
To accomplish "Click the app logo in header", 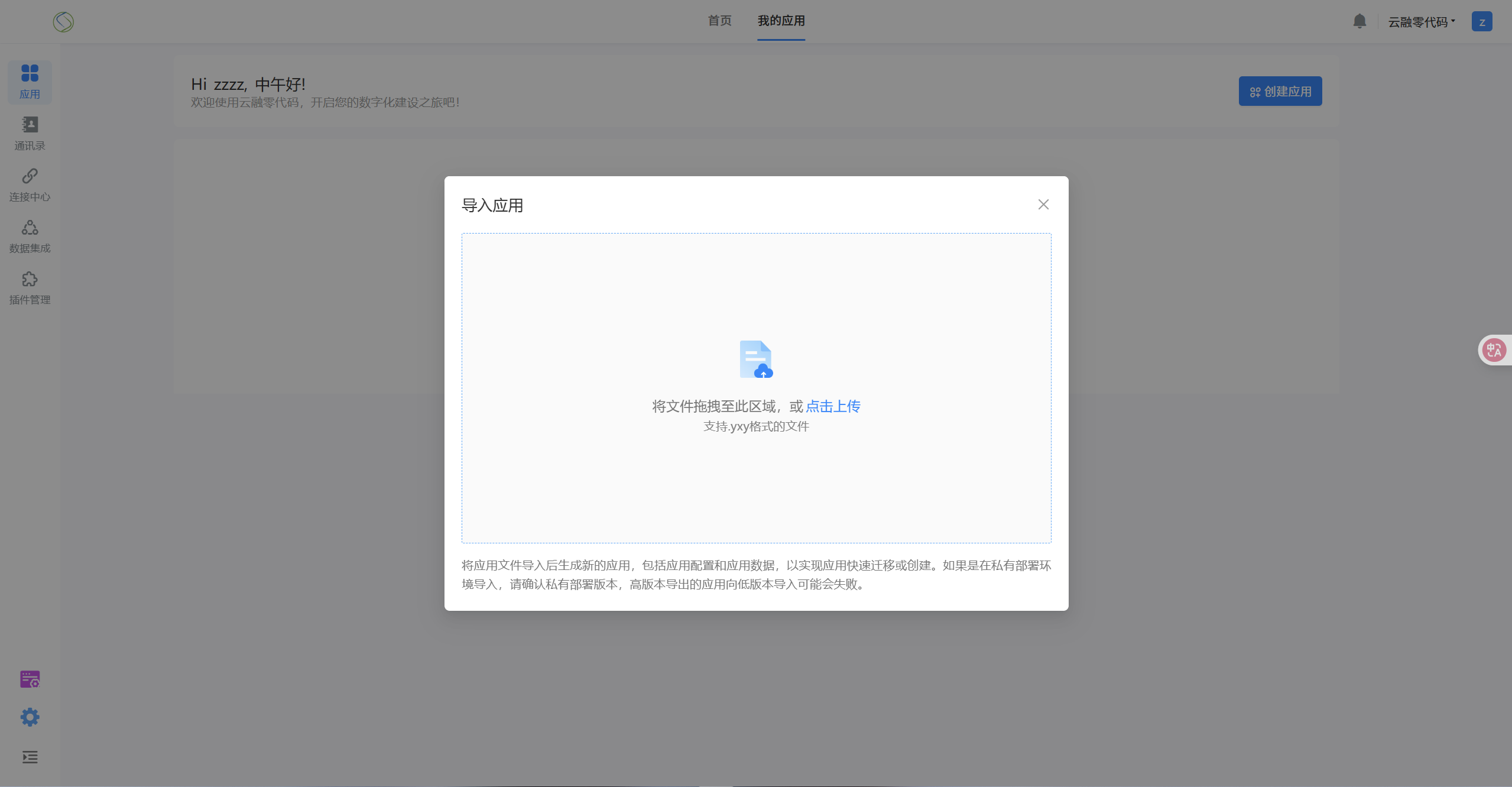I will 63,22.
